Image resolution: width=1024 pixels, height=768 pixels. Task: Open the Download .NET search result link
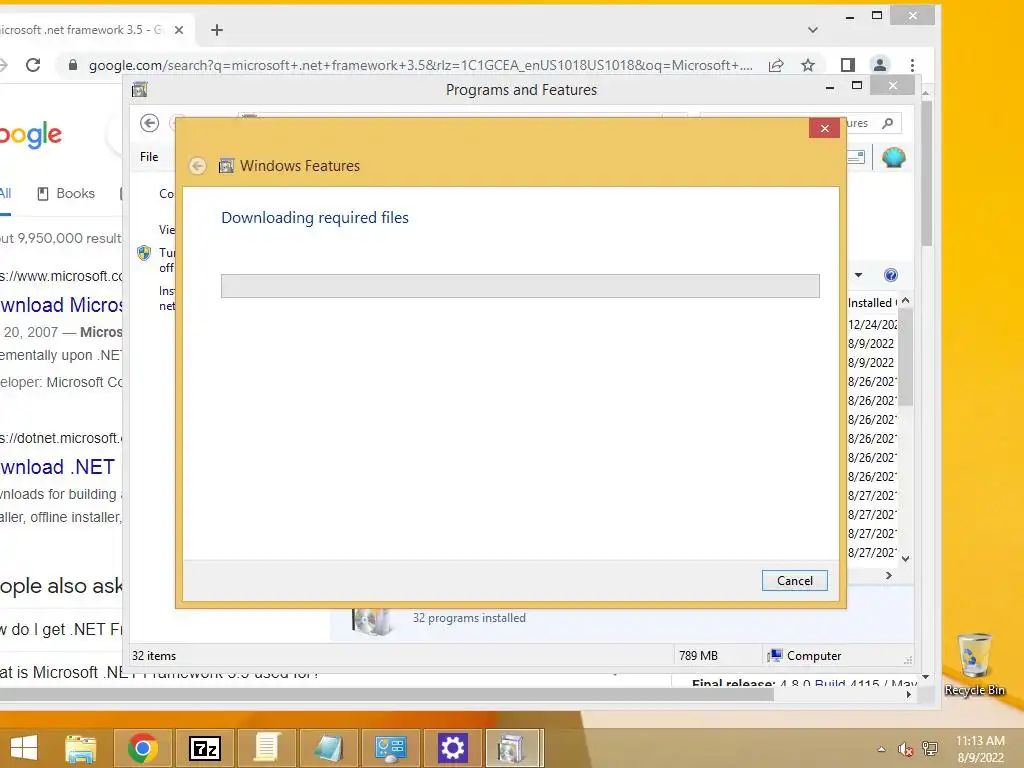[57, 467]
